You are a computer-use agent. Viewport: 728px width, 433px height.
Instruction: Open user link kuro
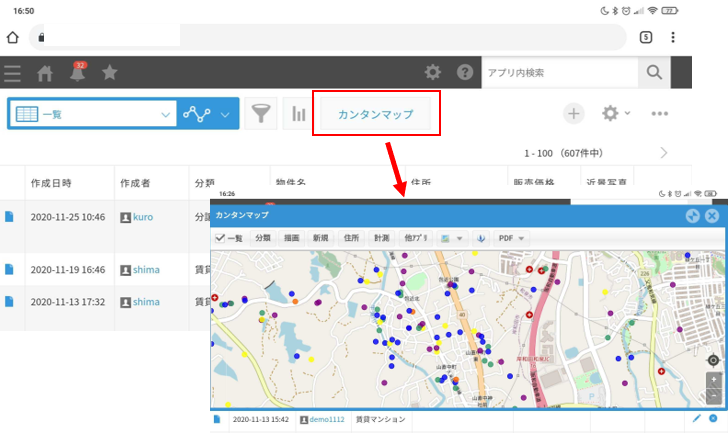point(143,217)
